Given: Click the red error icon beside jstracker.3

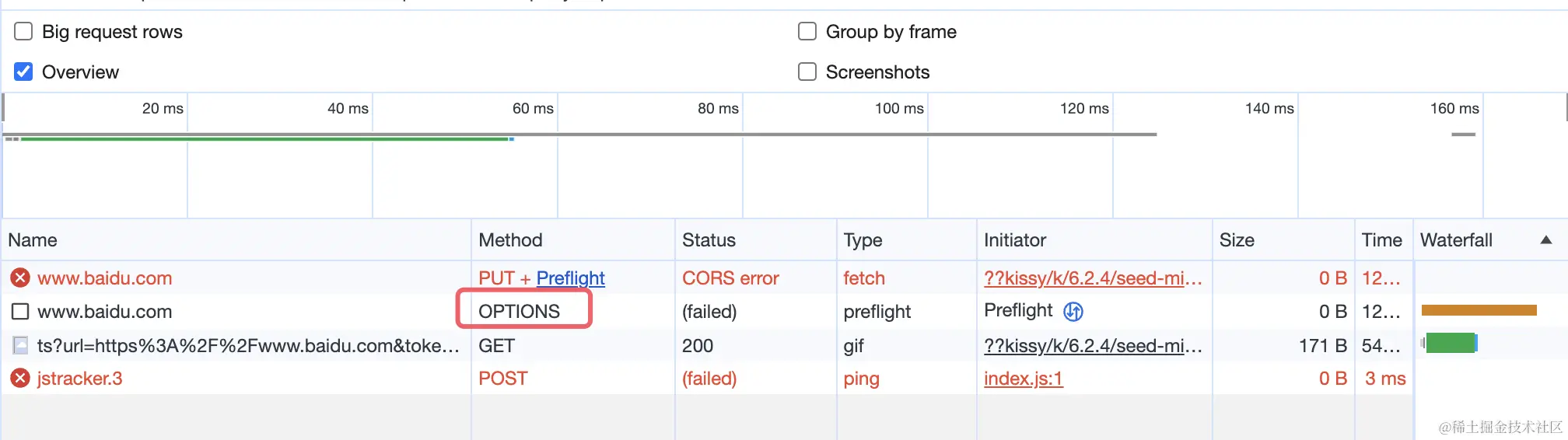Looking at the screenshot, I should [x=20, y=379].
